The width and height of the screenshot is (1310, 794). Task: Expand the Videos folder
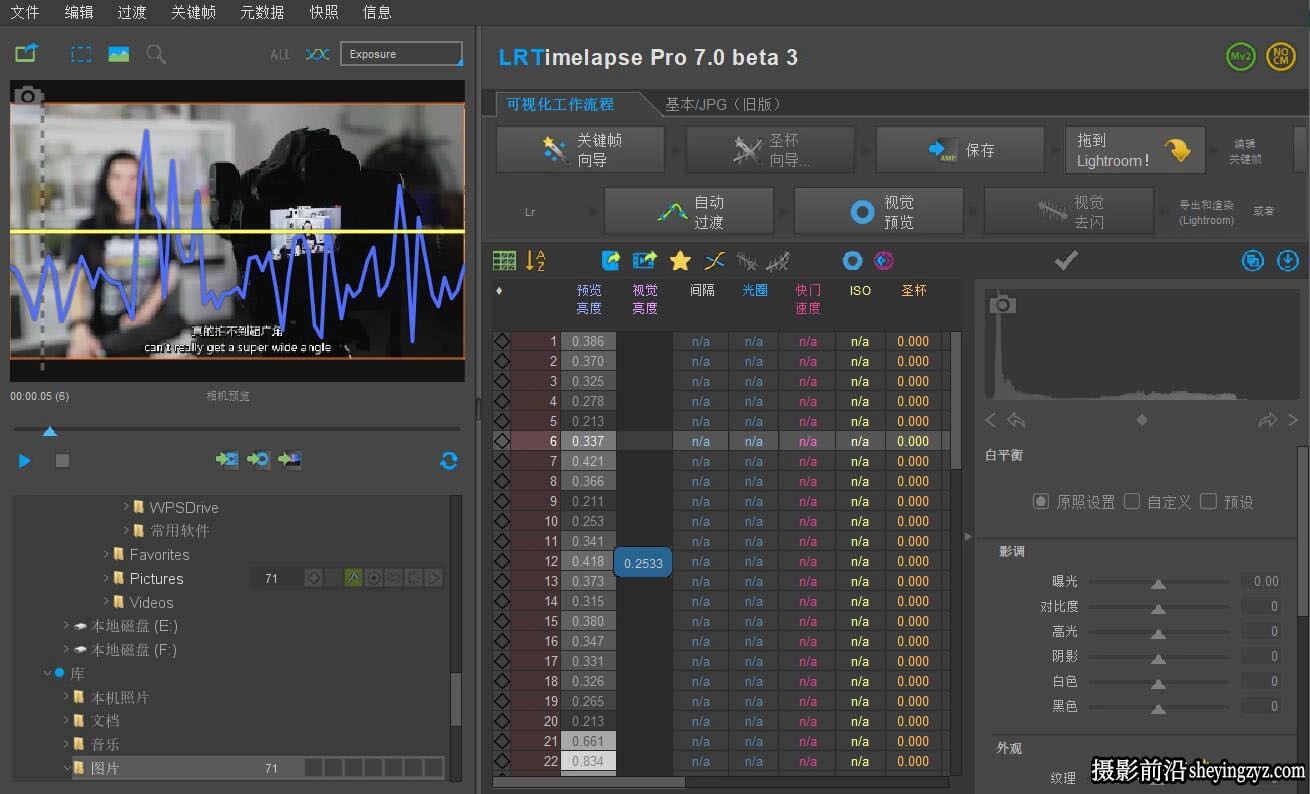107,602
